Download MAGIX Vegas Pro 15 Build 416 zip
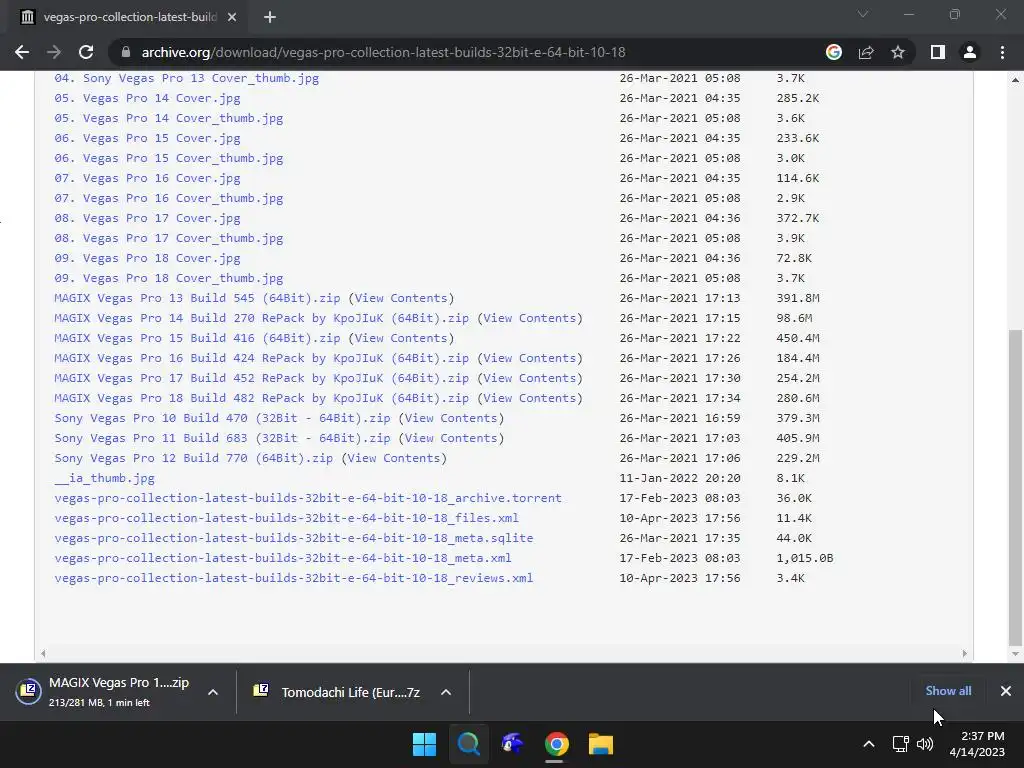This screenshot has width=1024, height=768. click(x=197, y=338)
